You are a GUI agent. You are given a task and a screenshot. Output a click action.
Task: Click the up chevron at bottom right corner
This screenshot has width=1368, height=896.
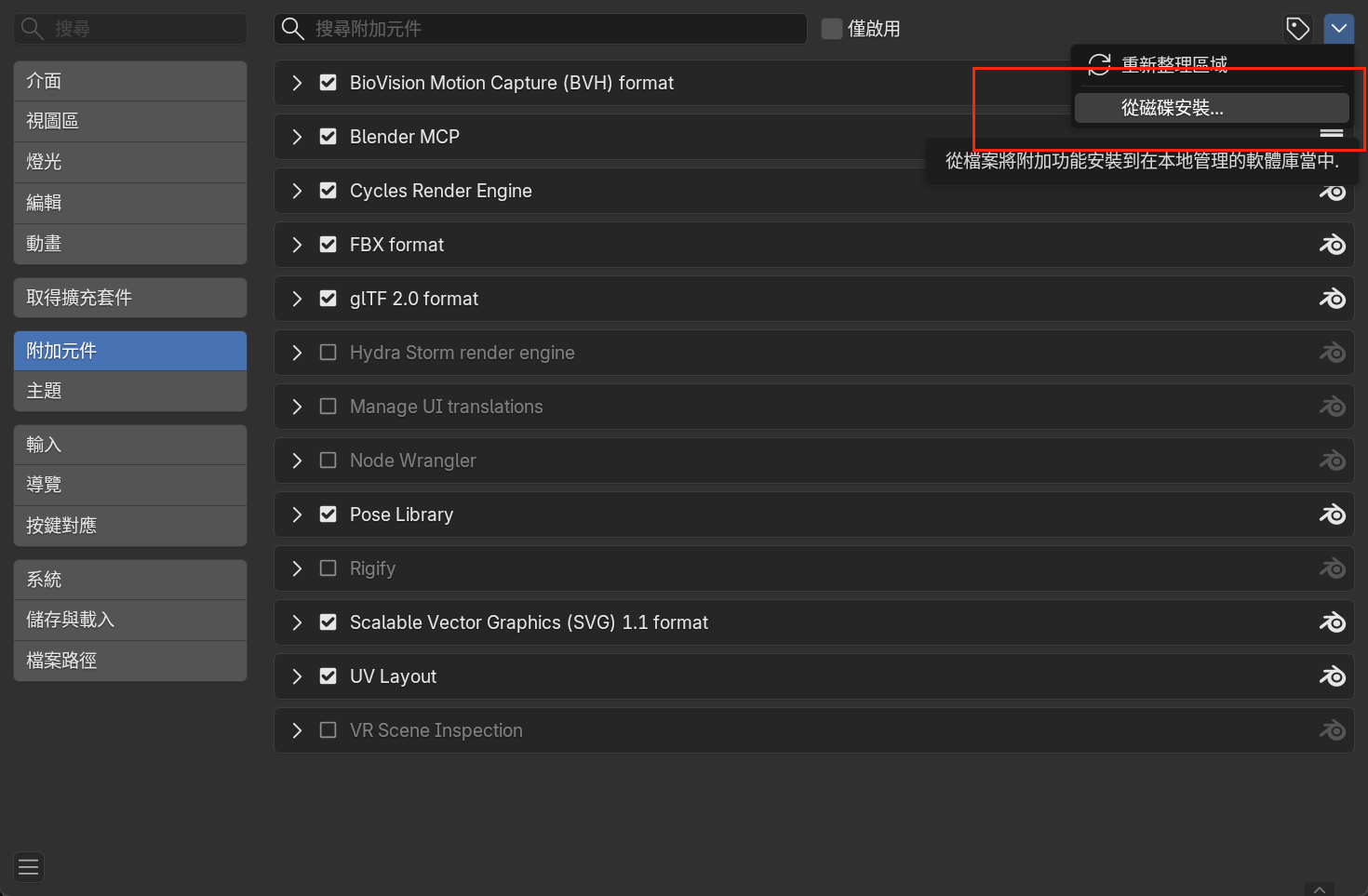click(x=1320, y=889)
